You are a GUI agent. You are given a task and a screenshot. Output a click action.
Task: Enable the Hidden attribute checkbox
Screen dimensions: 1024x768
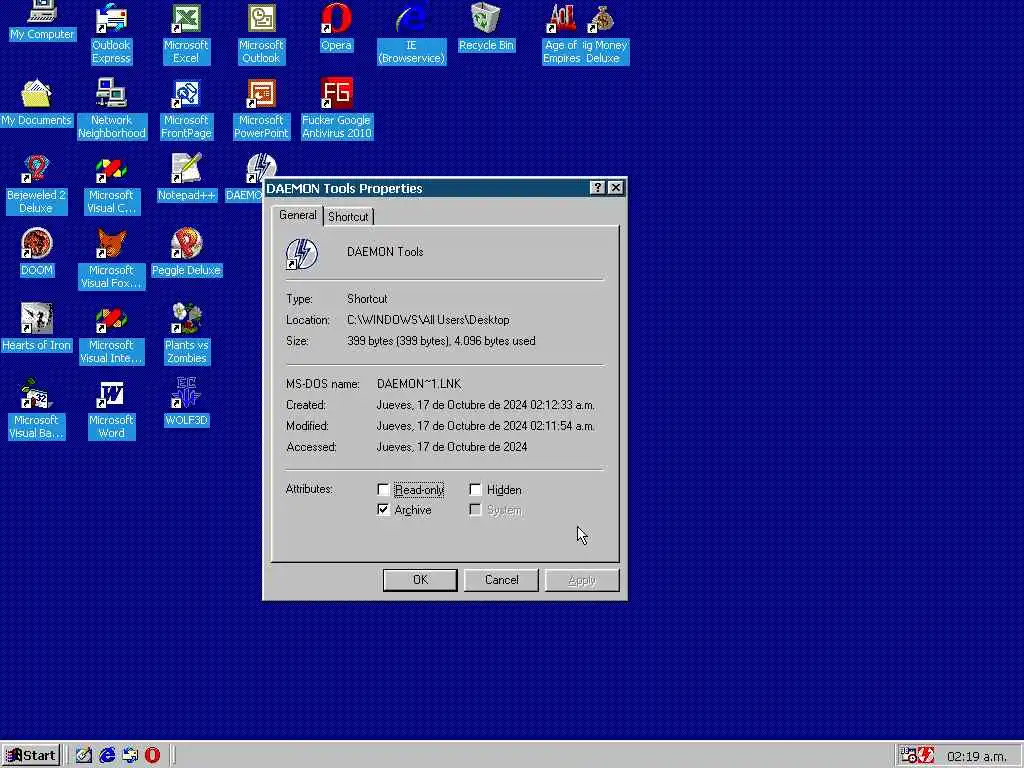[x=475, y=489]
